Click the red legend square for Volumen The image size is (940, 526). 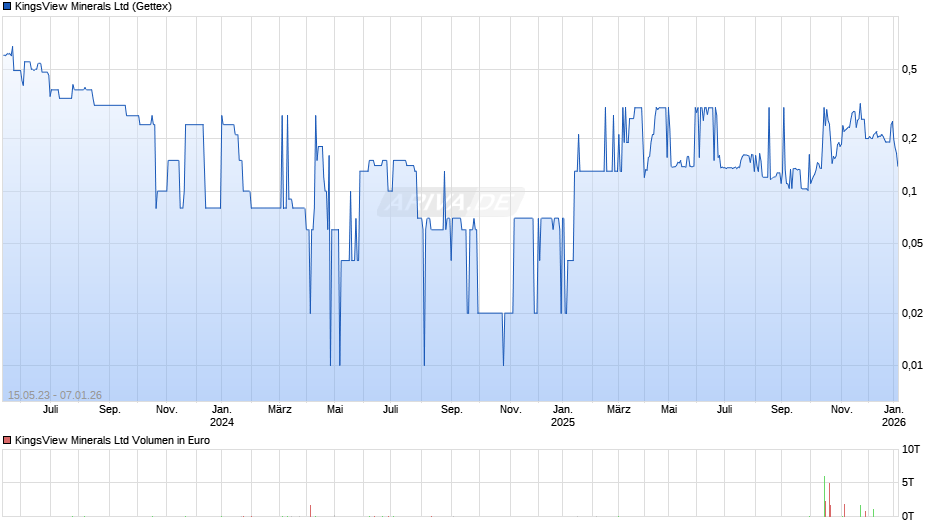click(x=7, y=440)
